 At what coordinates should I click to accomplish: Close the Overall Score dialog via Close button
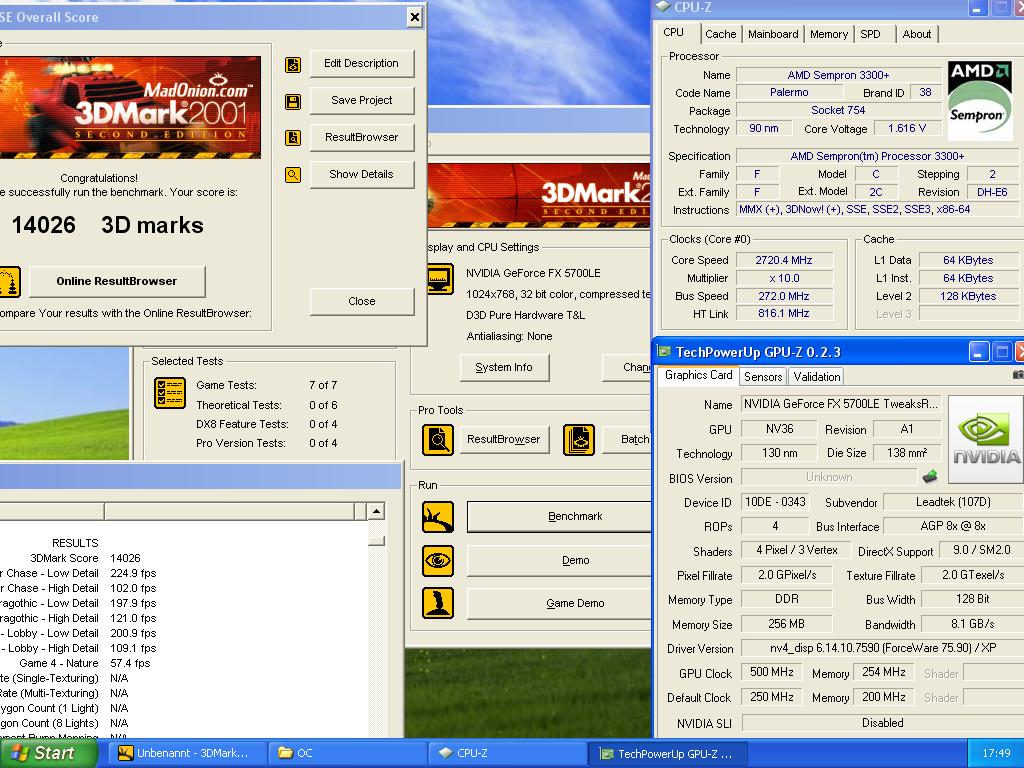(x=362, y=301)
